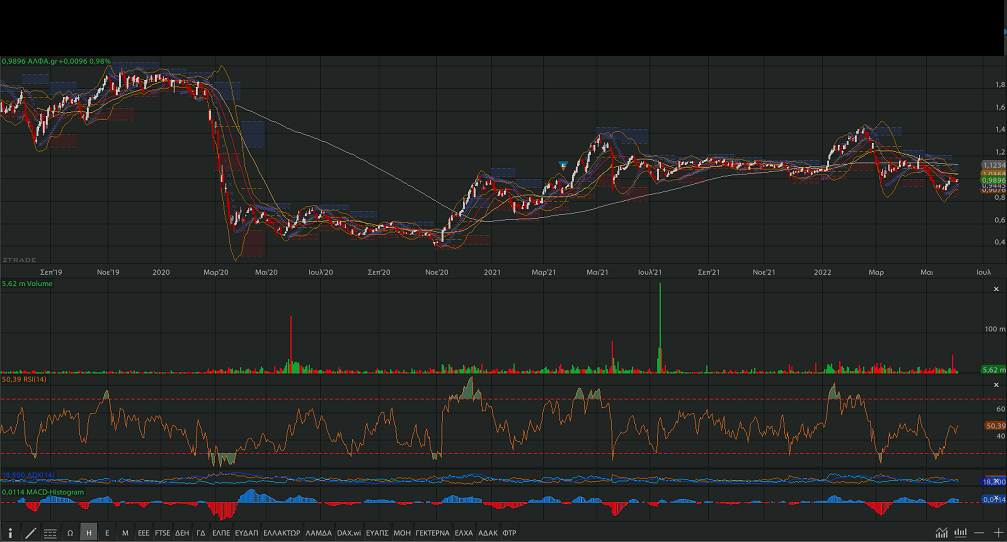Open the ΕΛΛΑΚΤΩΡ symbol tab
Viewport: 1007px width, 542px height.
coord(281,533)
